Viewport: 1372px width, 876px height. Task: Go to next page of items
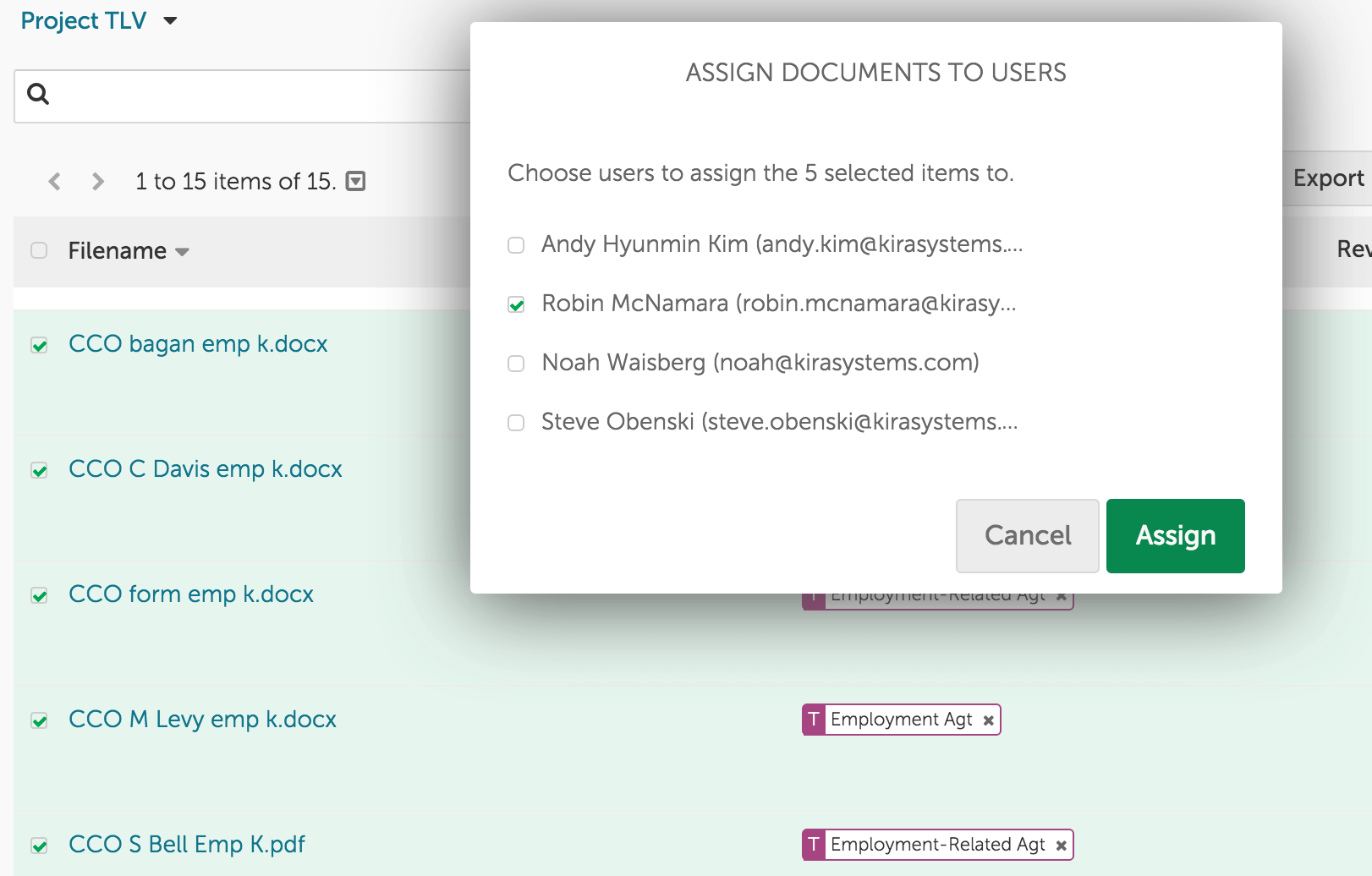pyautogui.click(x=98, y=181)
